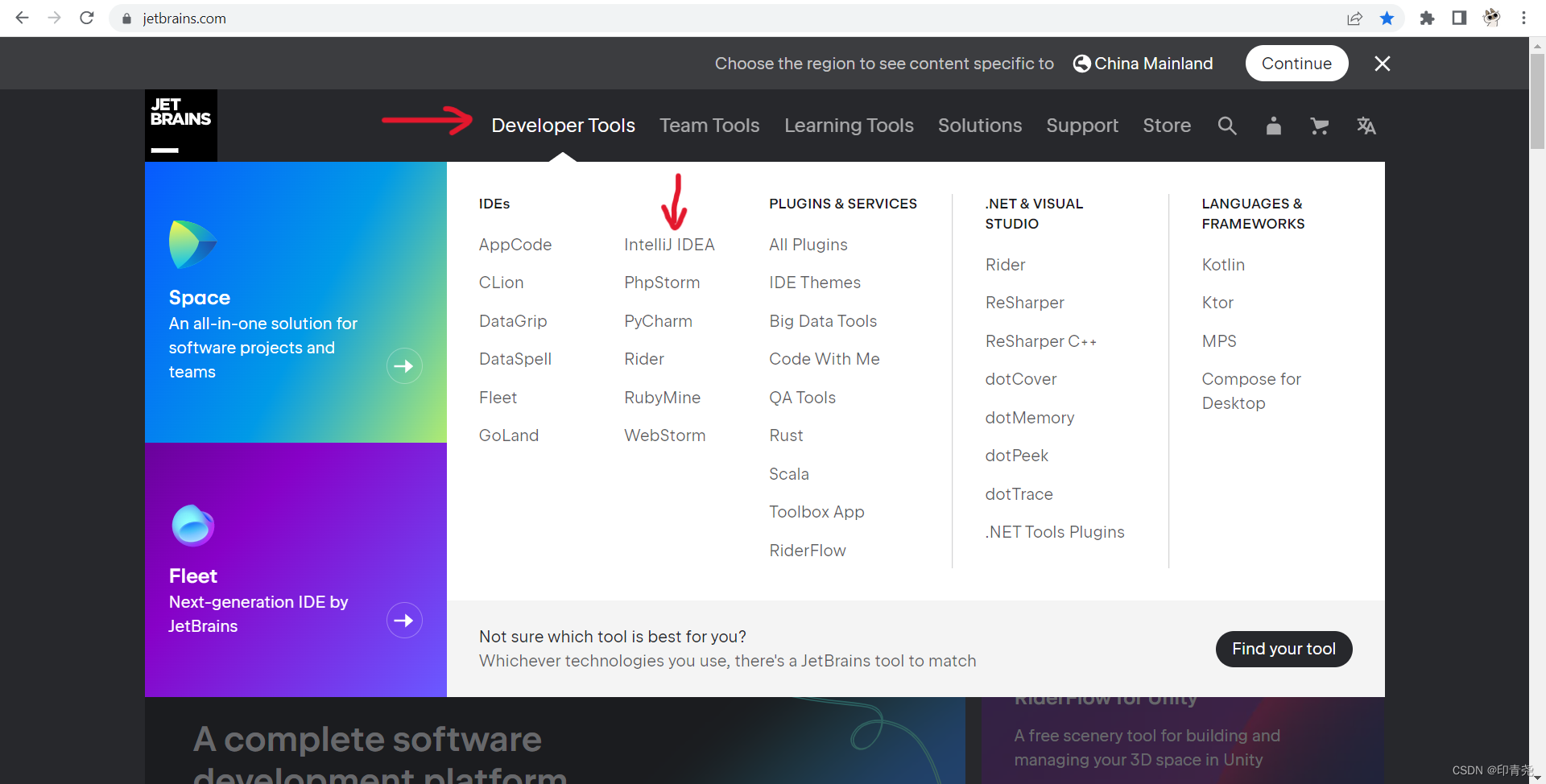Click the JetBrains logo
Image resolution: width=1546 pixels, height=784 pixels.
[x=181, y=126]
